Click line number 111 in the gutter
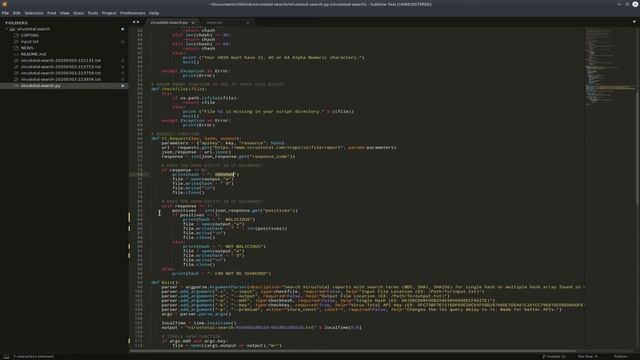This screenshot has width=640, height=360. coord(139,341)
